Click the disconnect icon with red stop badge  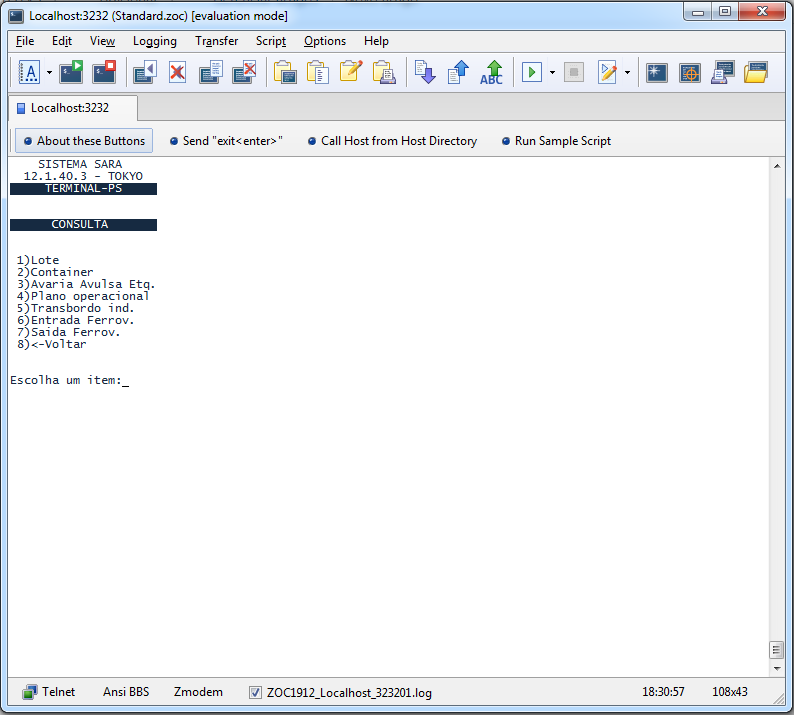click(104, 72)
